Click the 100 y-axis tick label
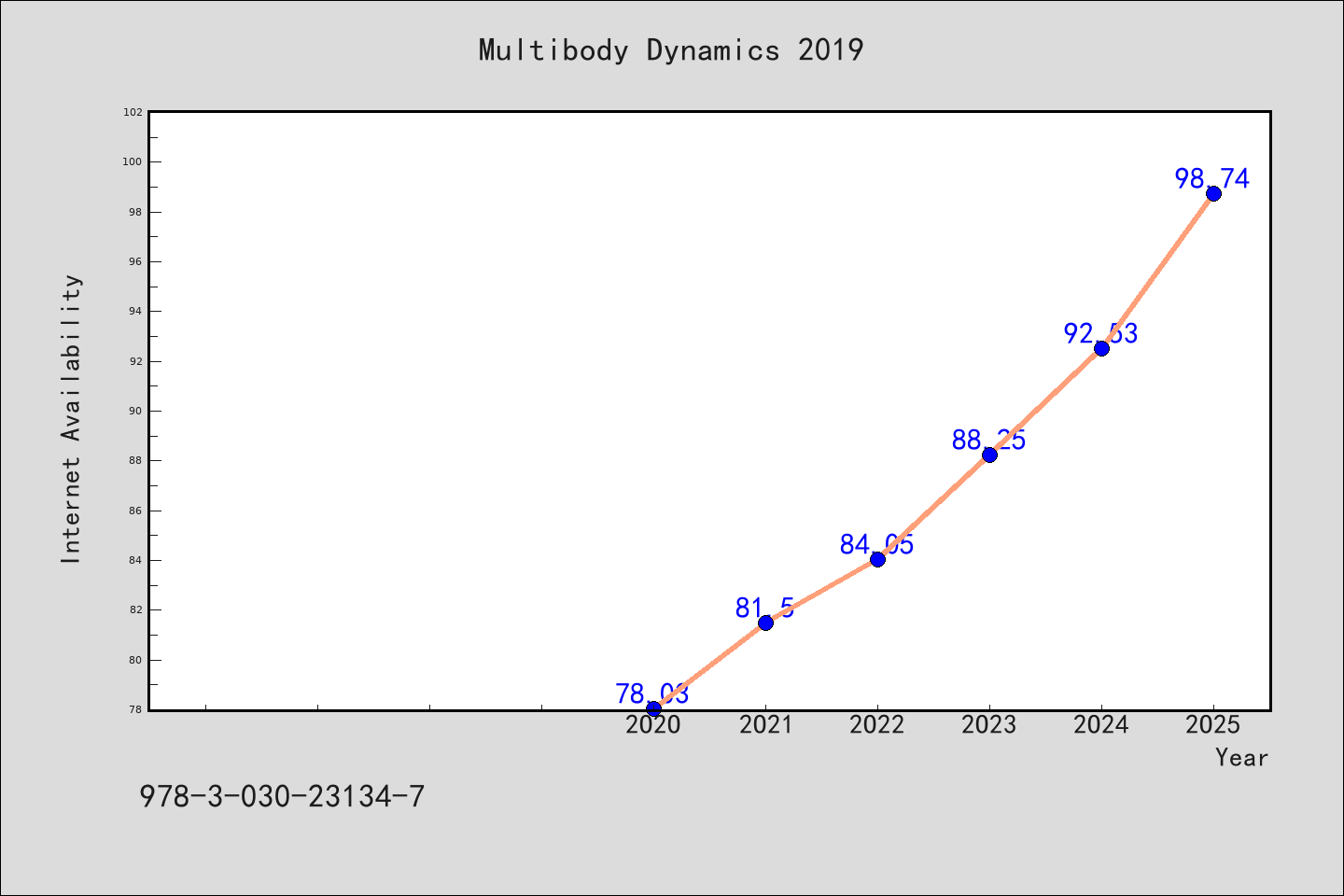 click(x=133, y=161)
